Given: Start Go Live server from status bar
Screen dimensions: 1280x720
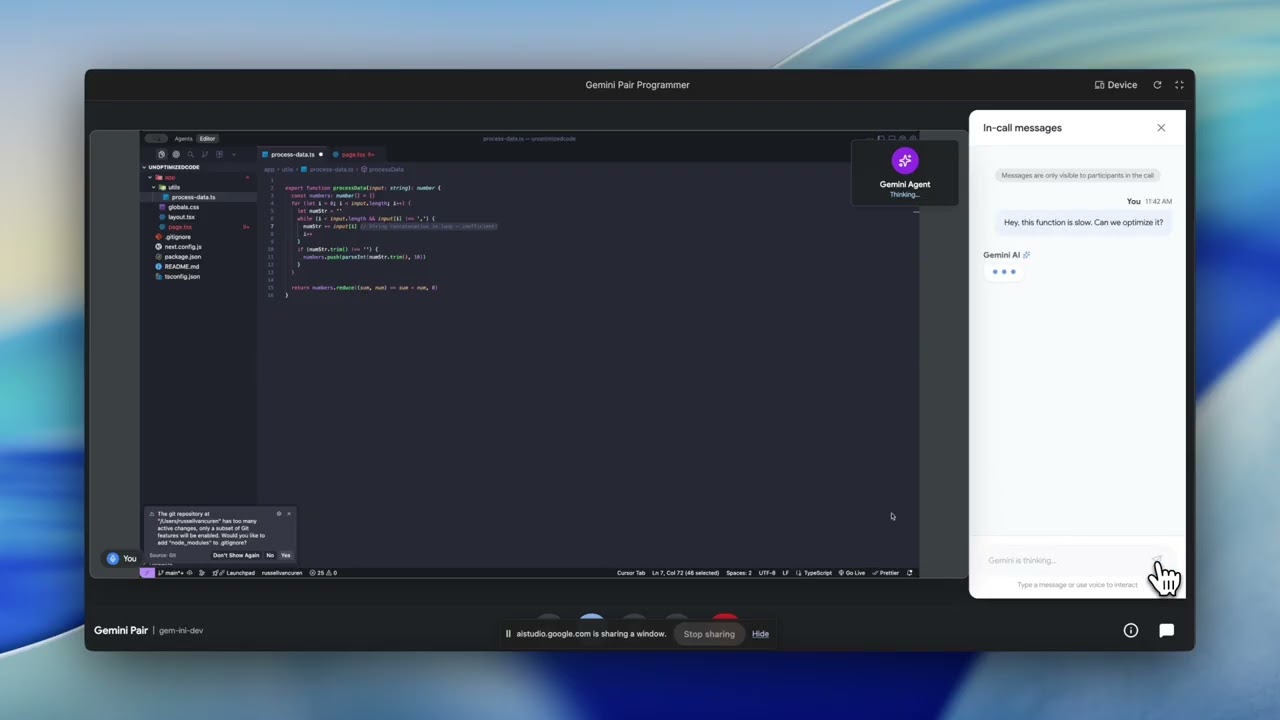Looking at the screenshot, I should [852, 573].
